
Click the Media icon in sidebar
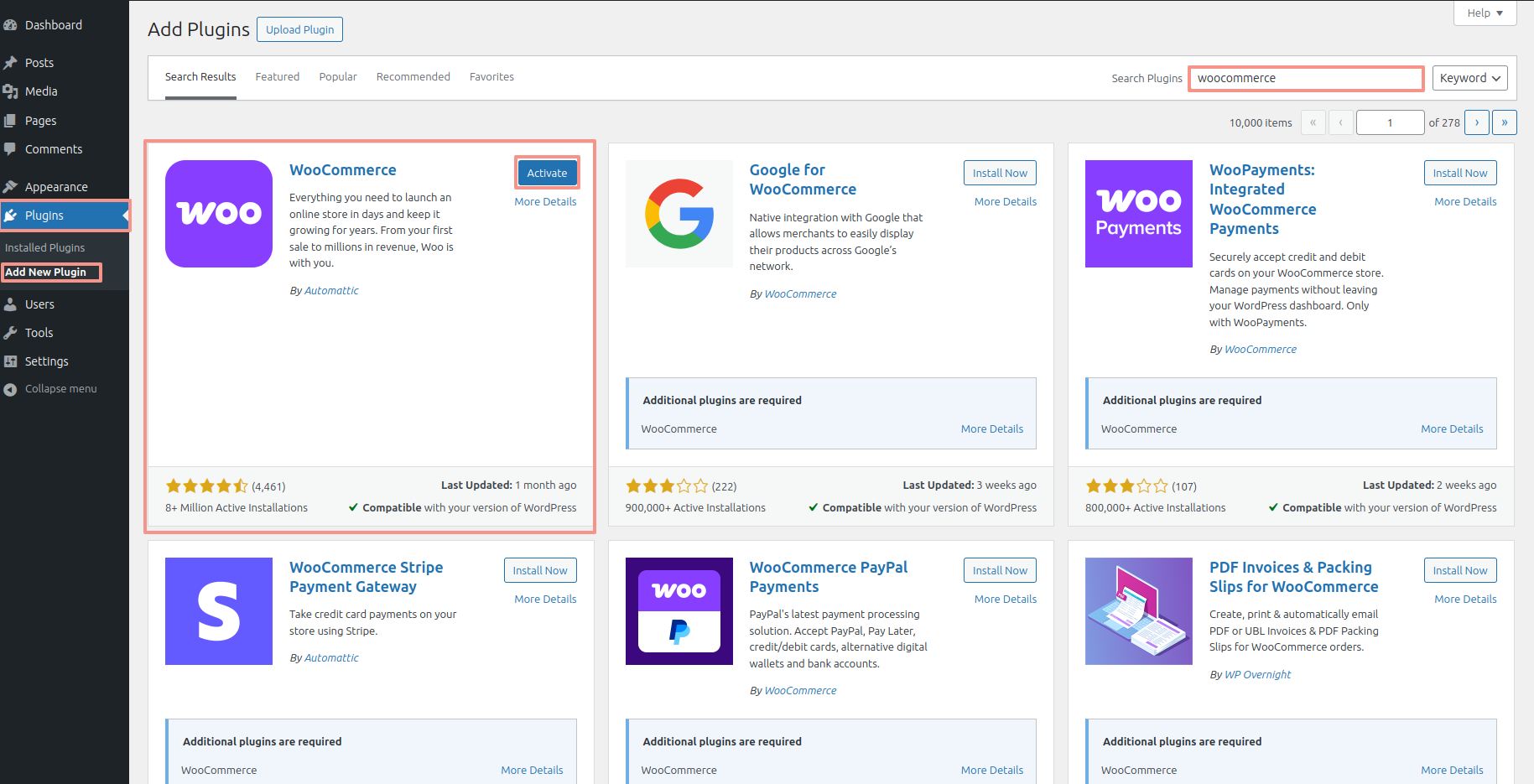click(10, 91)
